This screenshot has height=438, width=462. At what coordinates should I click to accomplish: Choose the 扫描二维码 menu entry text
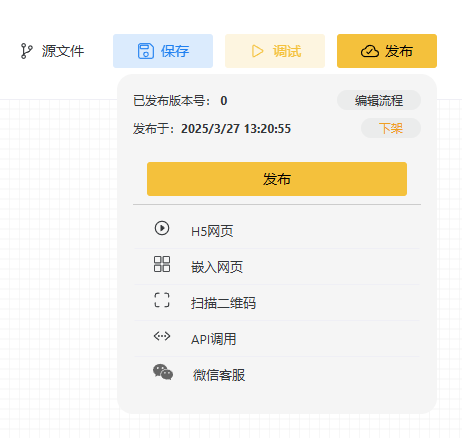tap(223, 303)
